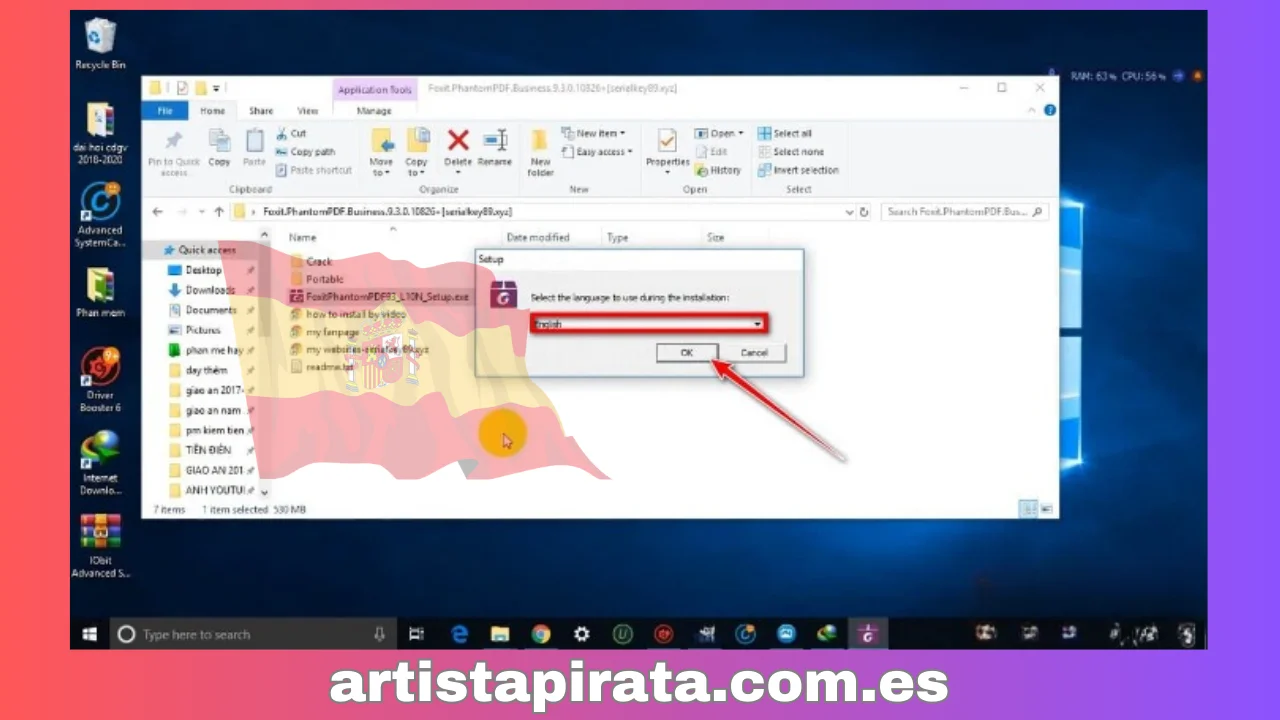Sort by the Name column header
Image resolution: width=1280 pixels, height=720 pixels.
click(x=302, y=238)
